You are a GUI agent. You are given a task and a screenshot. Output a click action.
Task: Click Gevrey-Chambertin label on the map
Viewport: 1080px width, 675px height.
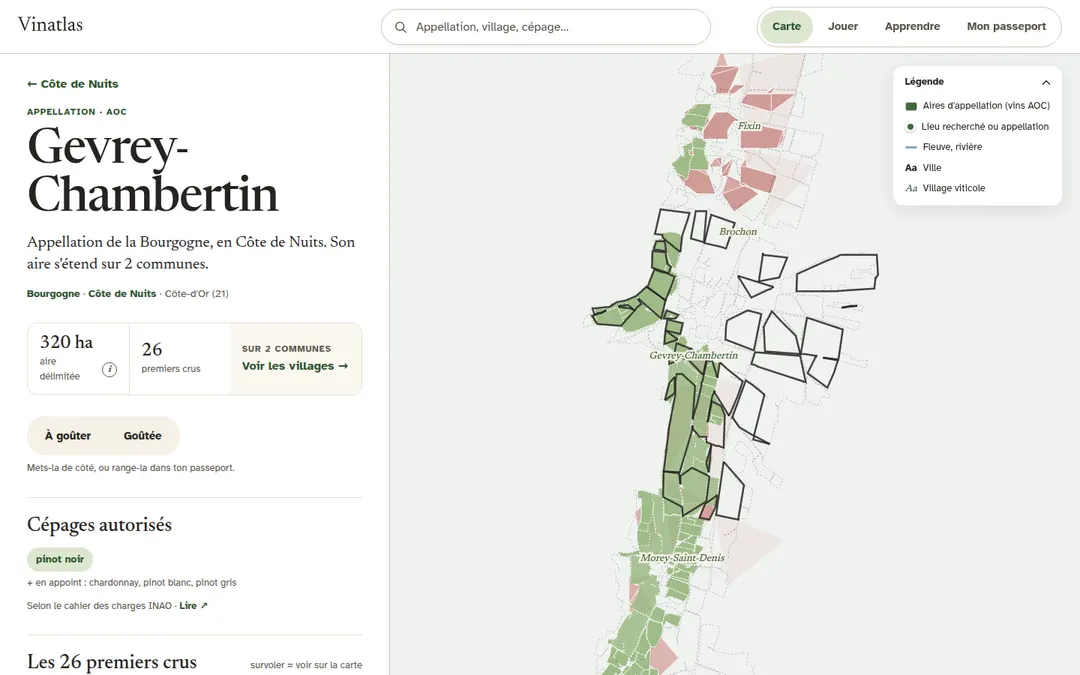pos(694,355)
